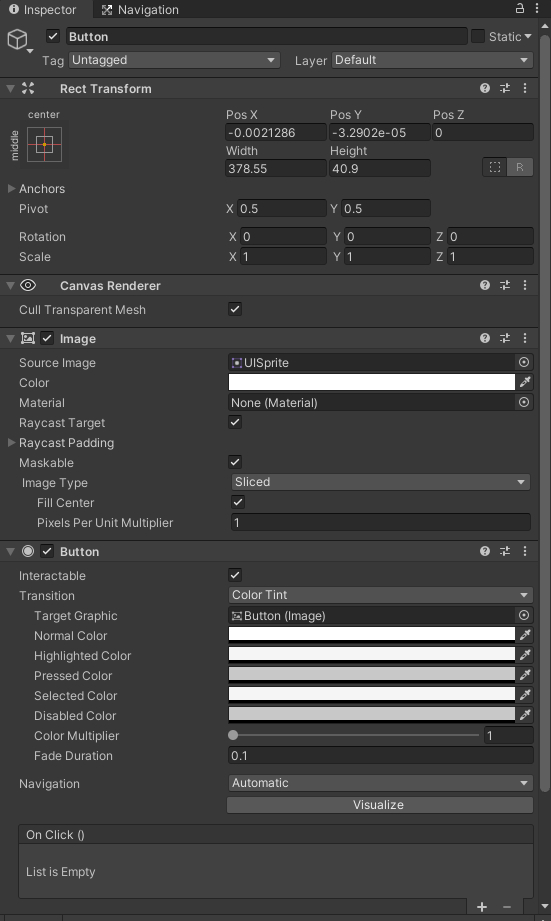The height and width of the screenshot is (921, 551).
Task: Click the Fade Duration input field
Action: coord(381,755)
